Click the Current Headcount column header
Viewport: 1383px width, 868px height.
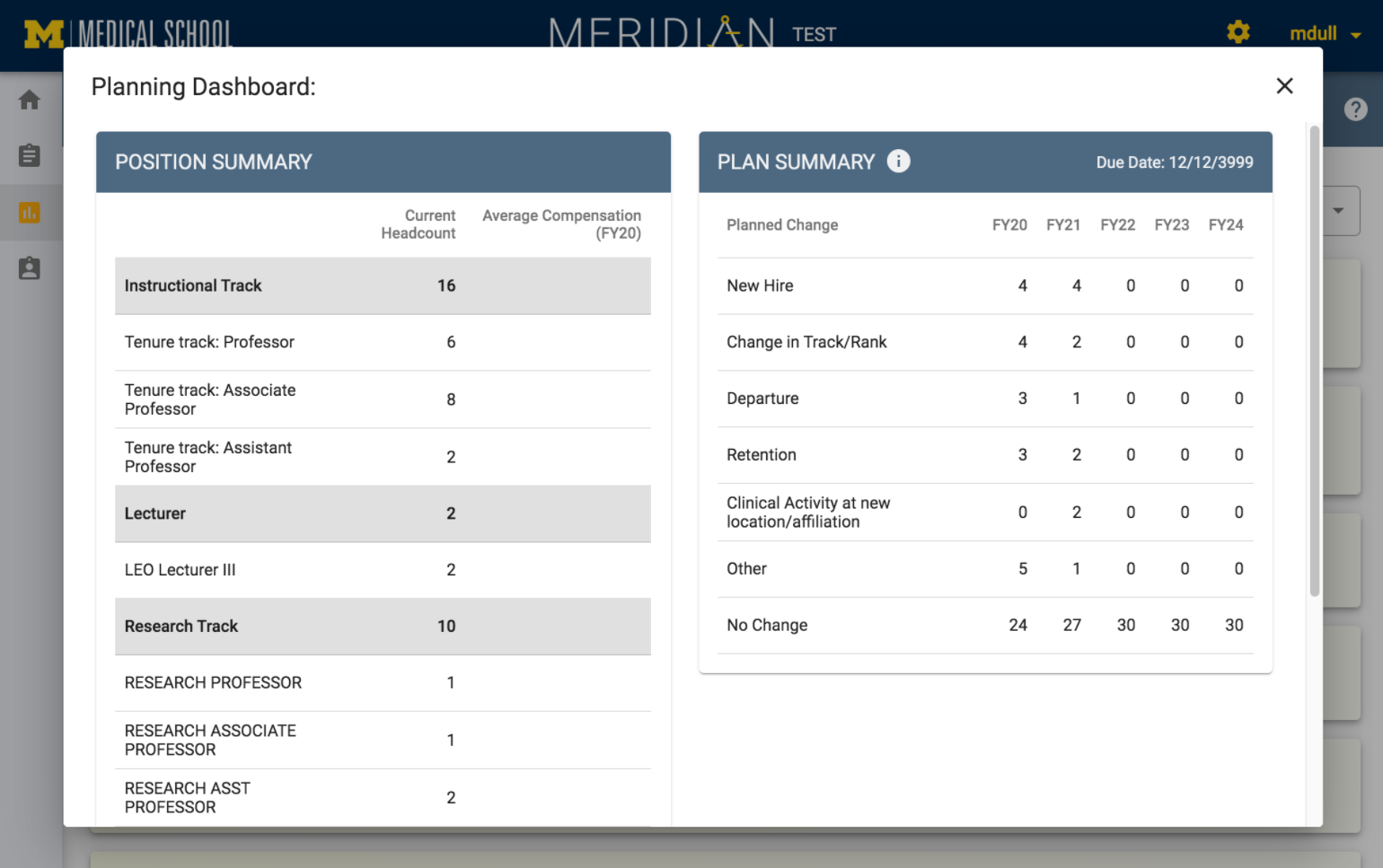pos(418,224)
